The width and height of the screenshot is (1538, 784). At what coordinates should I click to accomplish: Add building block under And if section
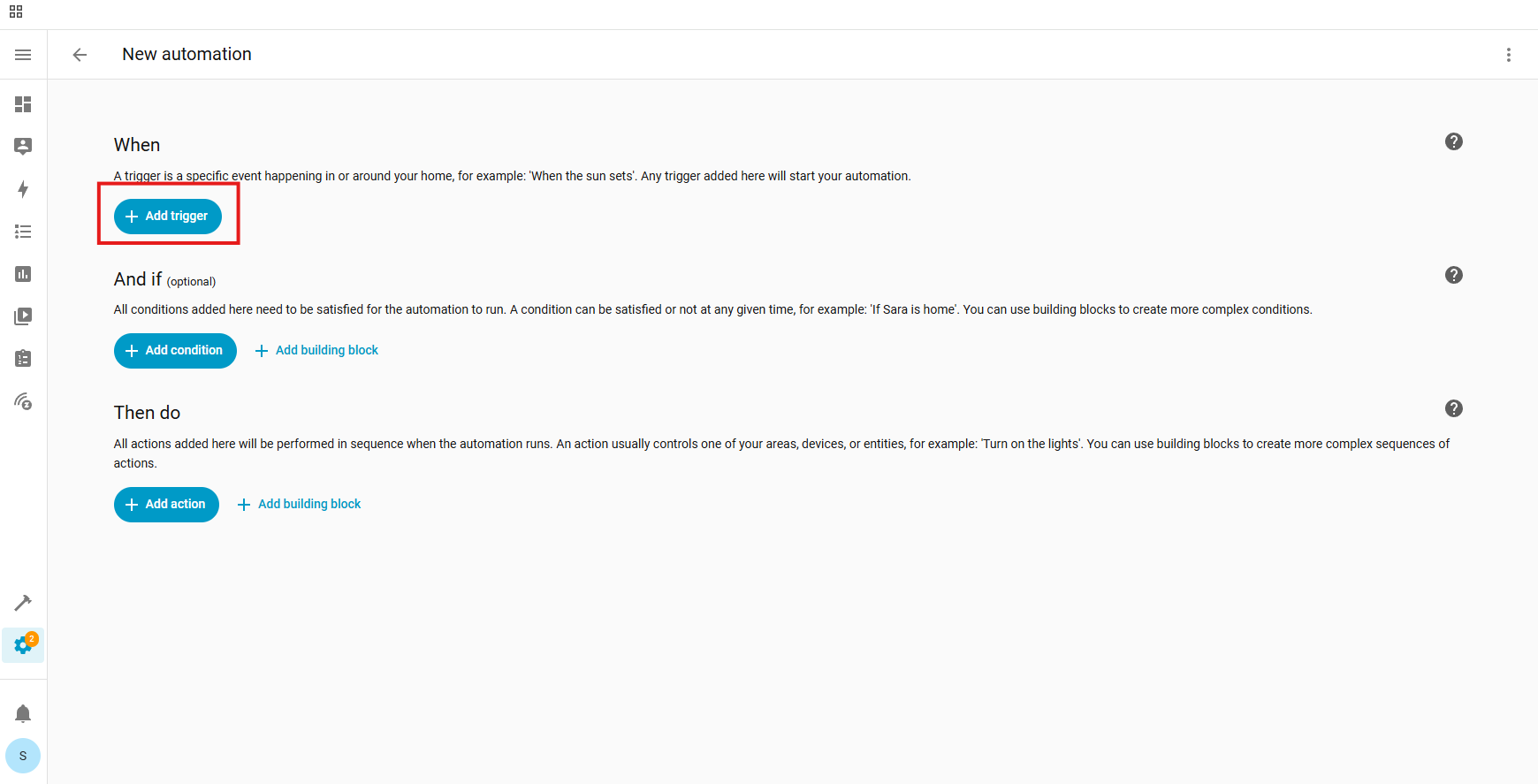pos(316,351)
